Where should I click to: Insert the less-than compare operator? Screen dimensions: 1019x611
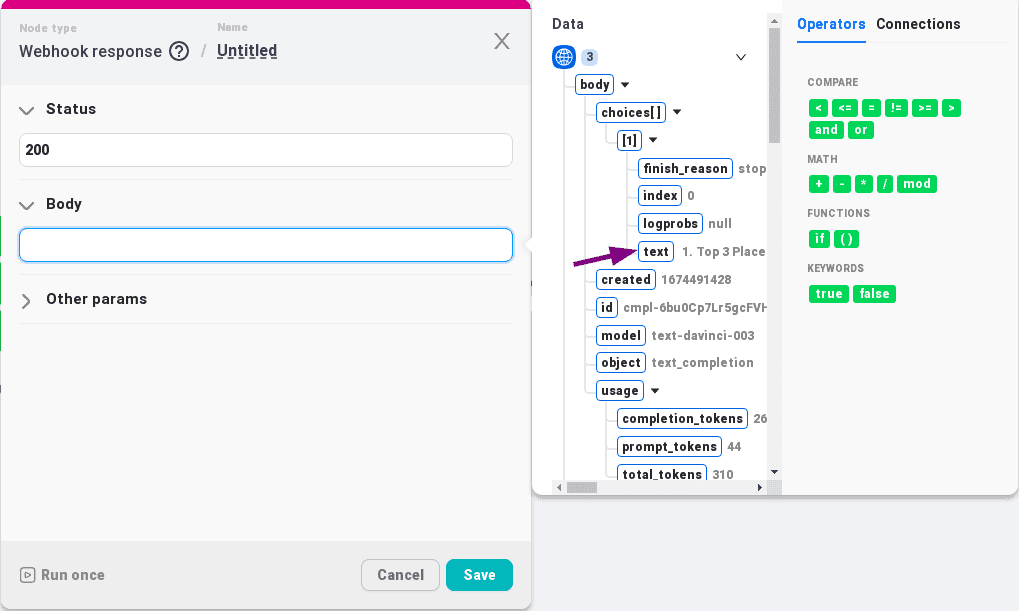point(819,108)
